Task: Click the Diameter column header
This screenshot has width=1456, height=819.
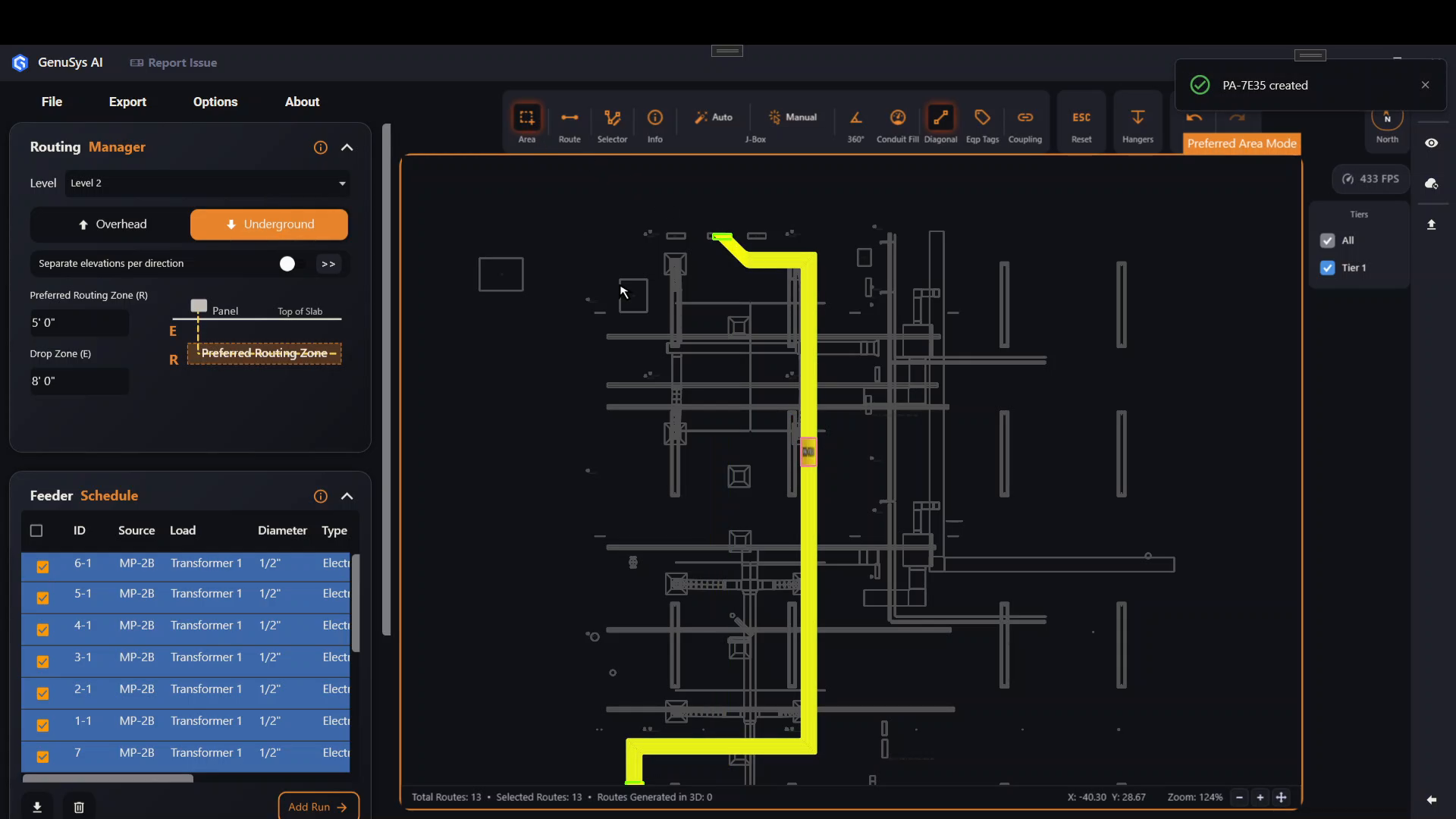Action: click(282, 531)
